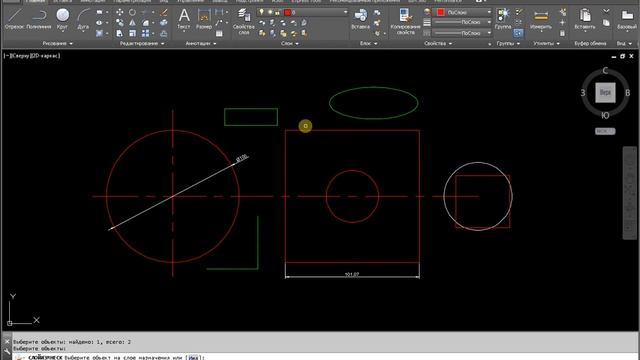Activate the Offset edit tool
The height and width of the screenshot is (360, 640).
(x=164, y=33)
